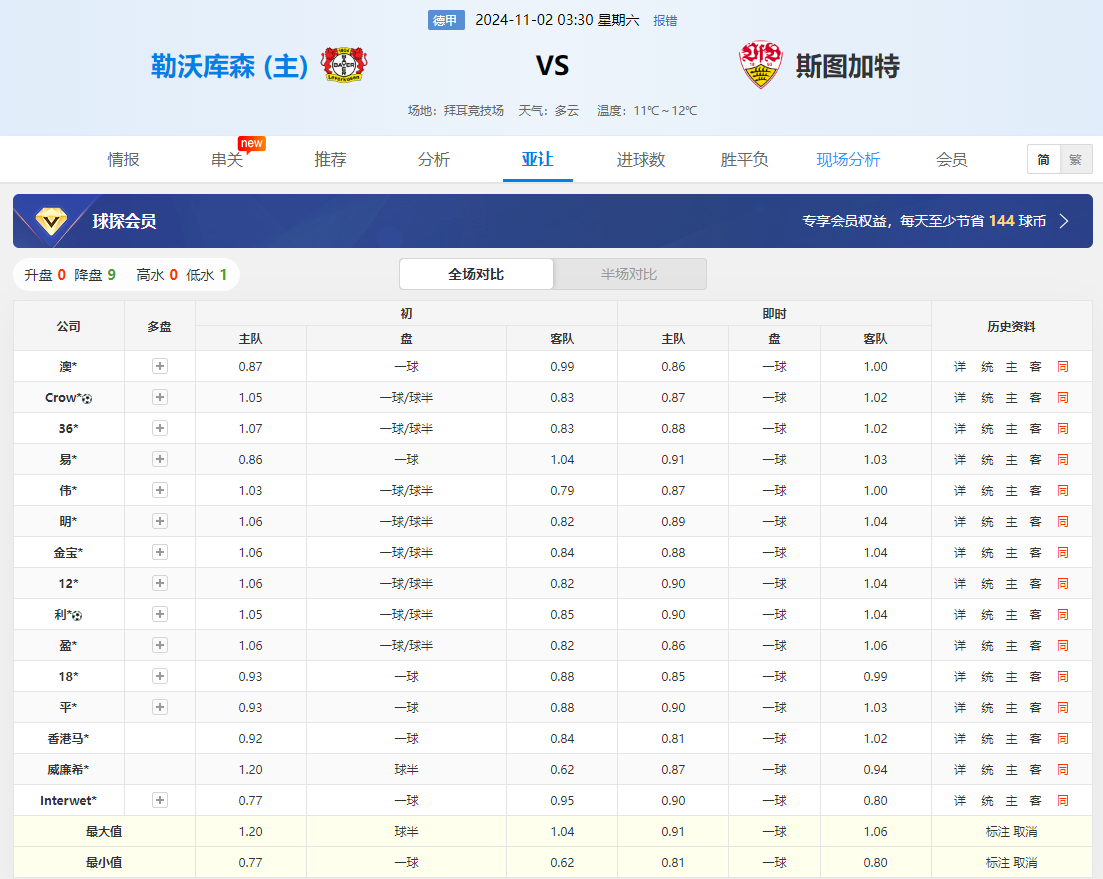This screenshot has height=879, width=1103.
Task: Click 标注 in the 最大值 row
Action: [998, 832]
